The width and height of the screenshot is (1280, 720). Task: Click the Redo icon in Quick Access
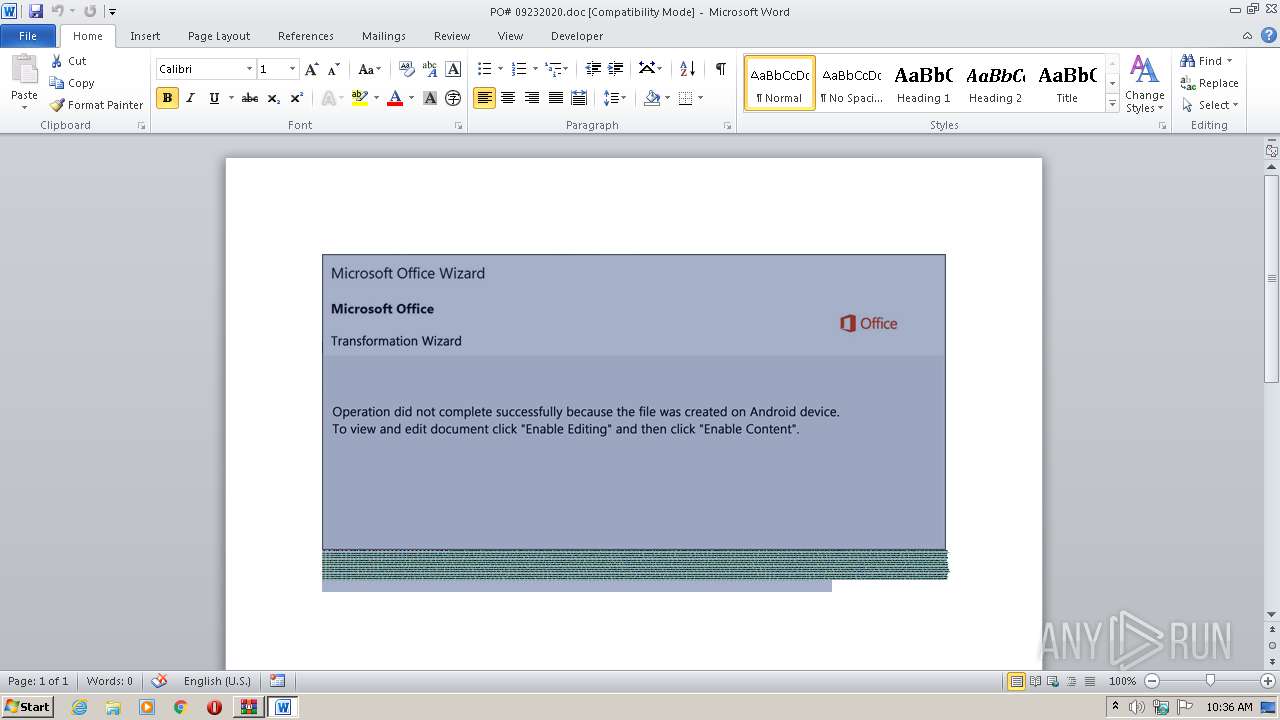click(x=90, y=11)
